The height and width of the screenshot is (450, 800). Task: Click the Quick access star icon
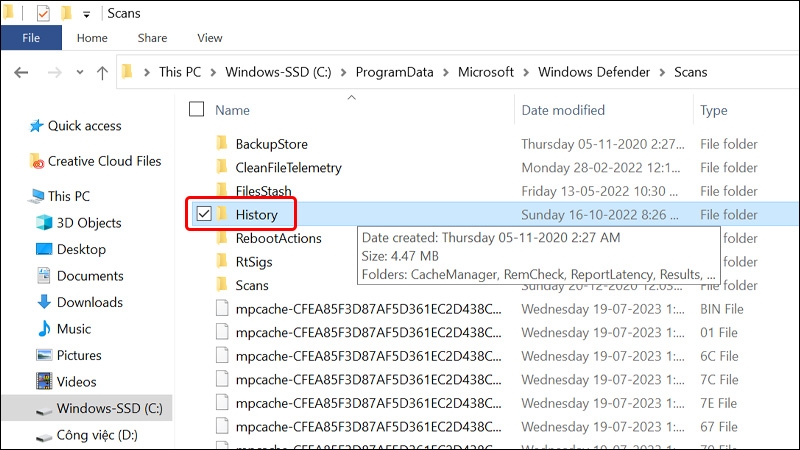coord(36,126)
